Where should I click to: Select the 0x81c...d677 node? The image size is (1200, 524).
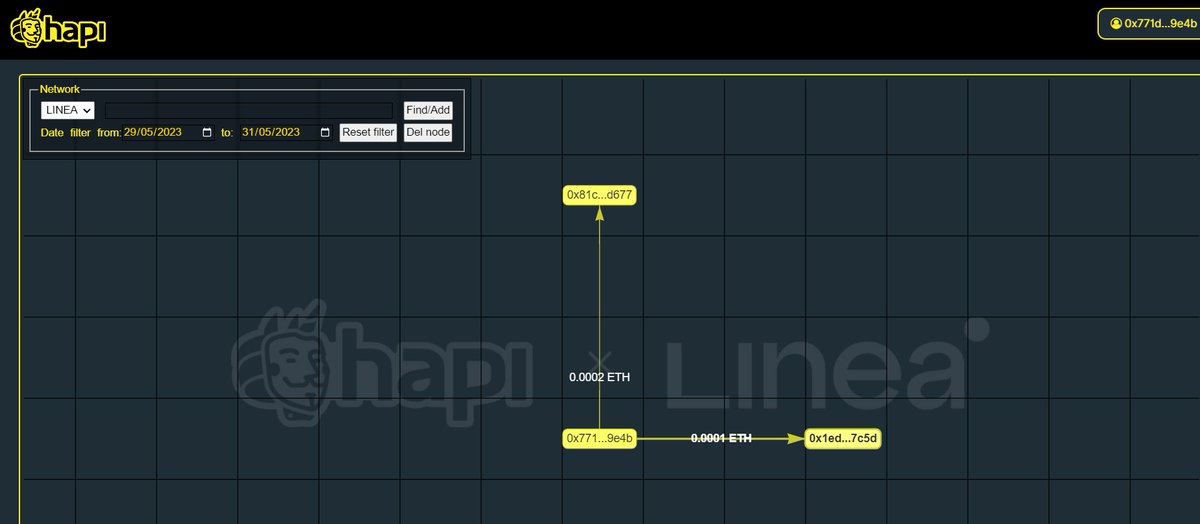point(599,195)
